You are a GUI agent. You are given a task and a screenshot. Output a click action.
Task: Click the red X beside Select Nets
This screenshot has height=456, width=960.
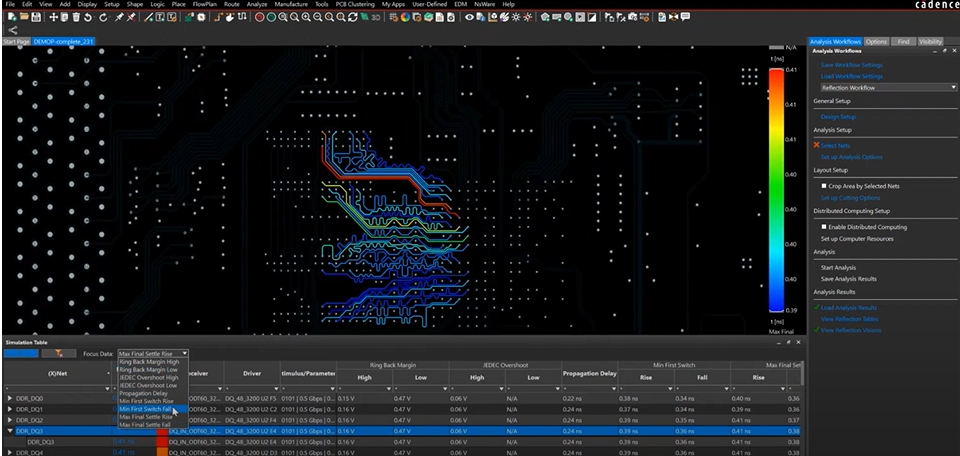click(816, 146)
